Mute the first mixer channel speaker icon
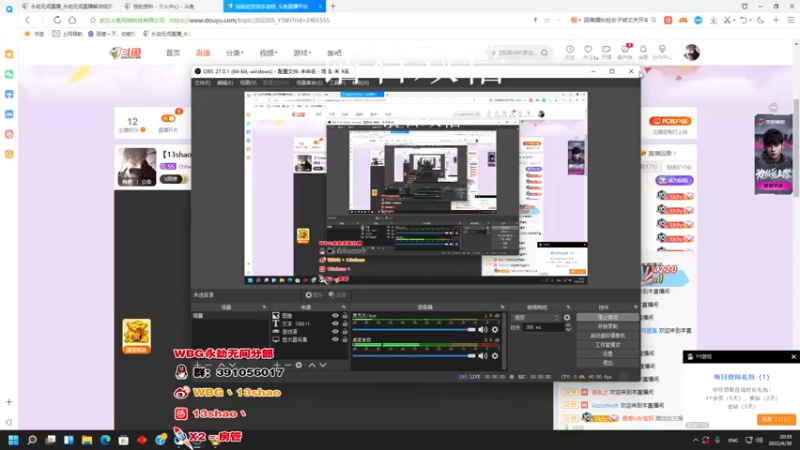Image resolution: width=800 pixels, height=450 pixels. tap(483, 330)
